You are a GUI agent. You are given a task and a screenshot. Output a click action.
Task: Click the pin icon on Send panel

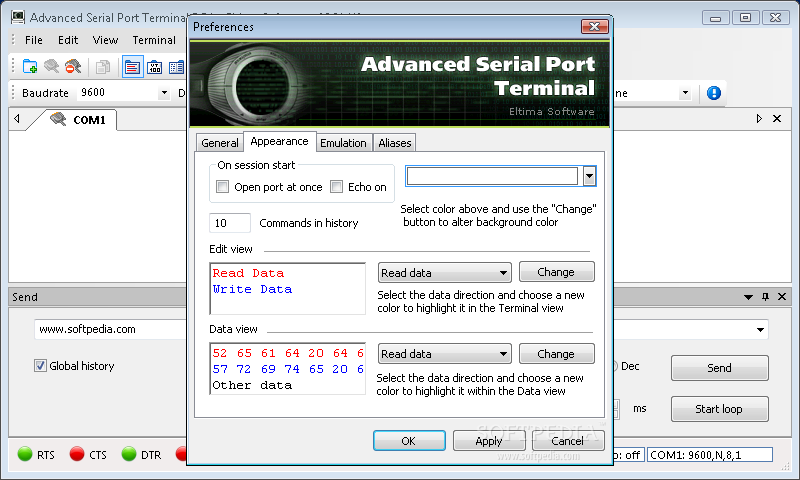765,297
